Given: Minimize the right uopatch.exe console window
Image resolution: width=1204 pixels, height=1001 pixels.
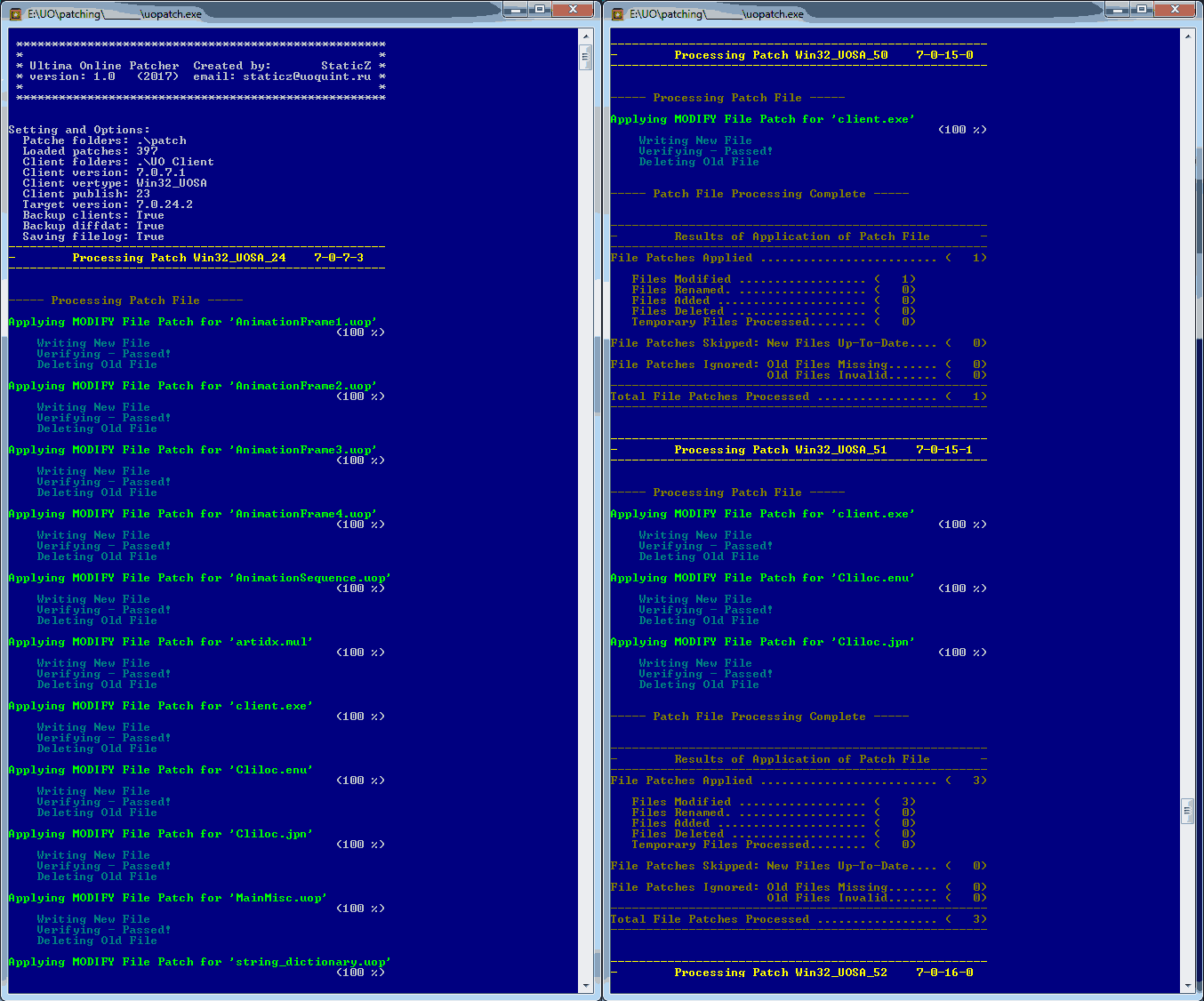Looking at the screenshot, I should pos(1118,9).
